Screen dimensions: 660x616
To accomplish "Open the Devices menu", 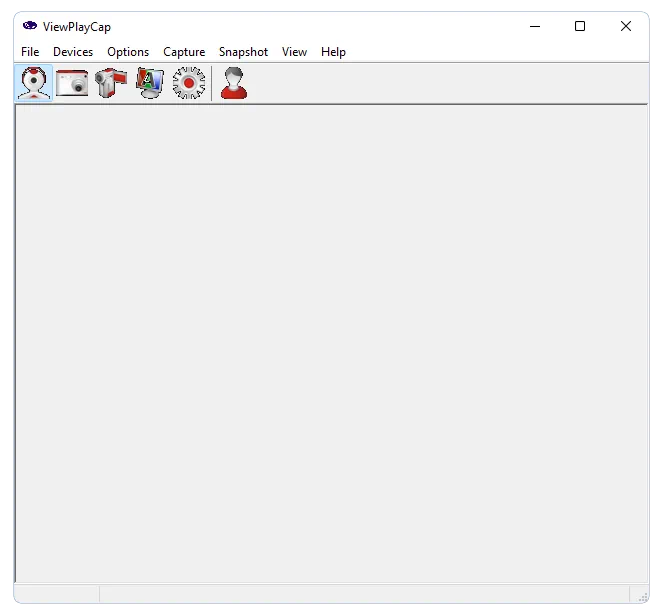I will point(73,52).
